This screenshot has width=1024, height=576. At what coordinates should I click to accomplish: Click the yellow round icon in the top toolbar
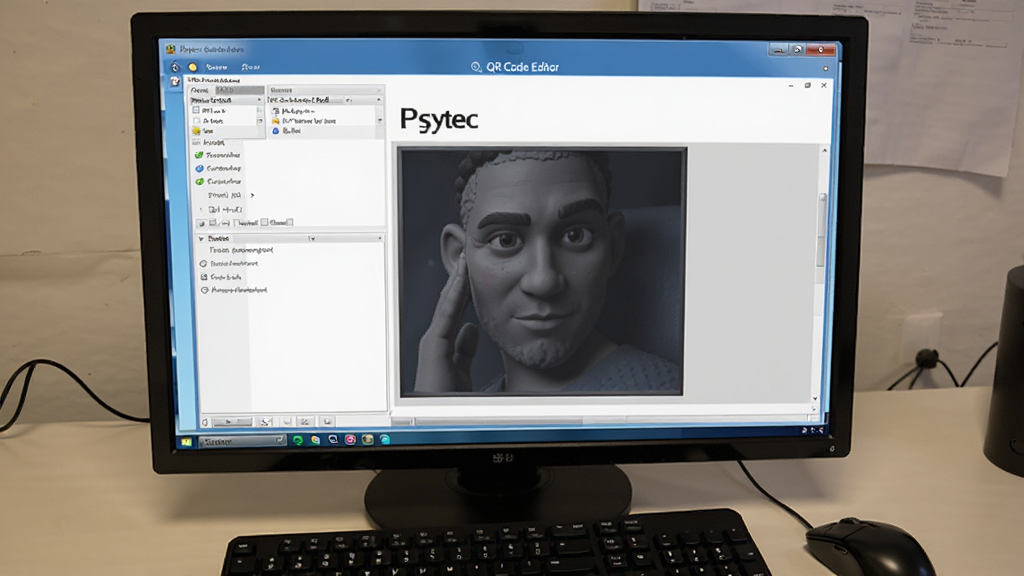193,67
